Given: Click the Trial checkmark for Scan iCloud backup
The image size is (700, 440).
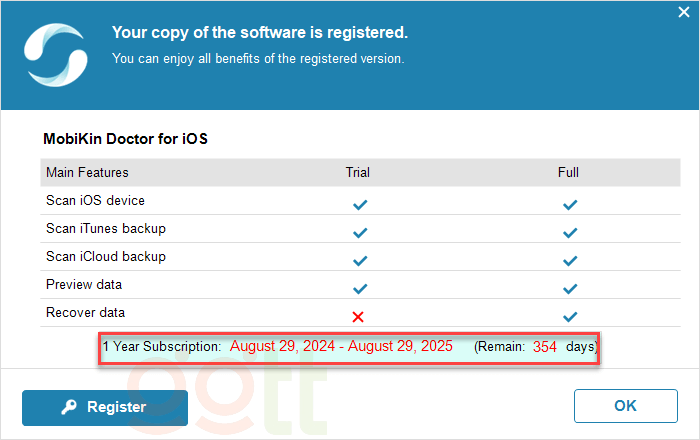Looking at the screenshot, I should point(360,260).
